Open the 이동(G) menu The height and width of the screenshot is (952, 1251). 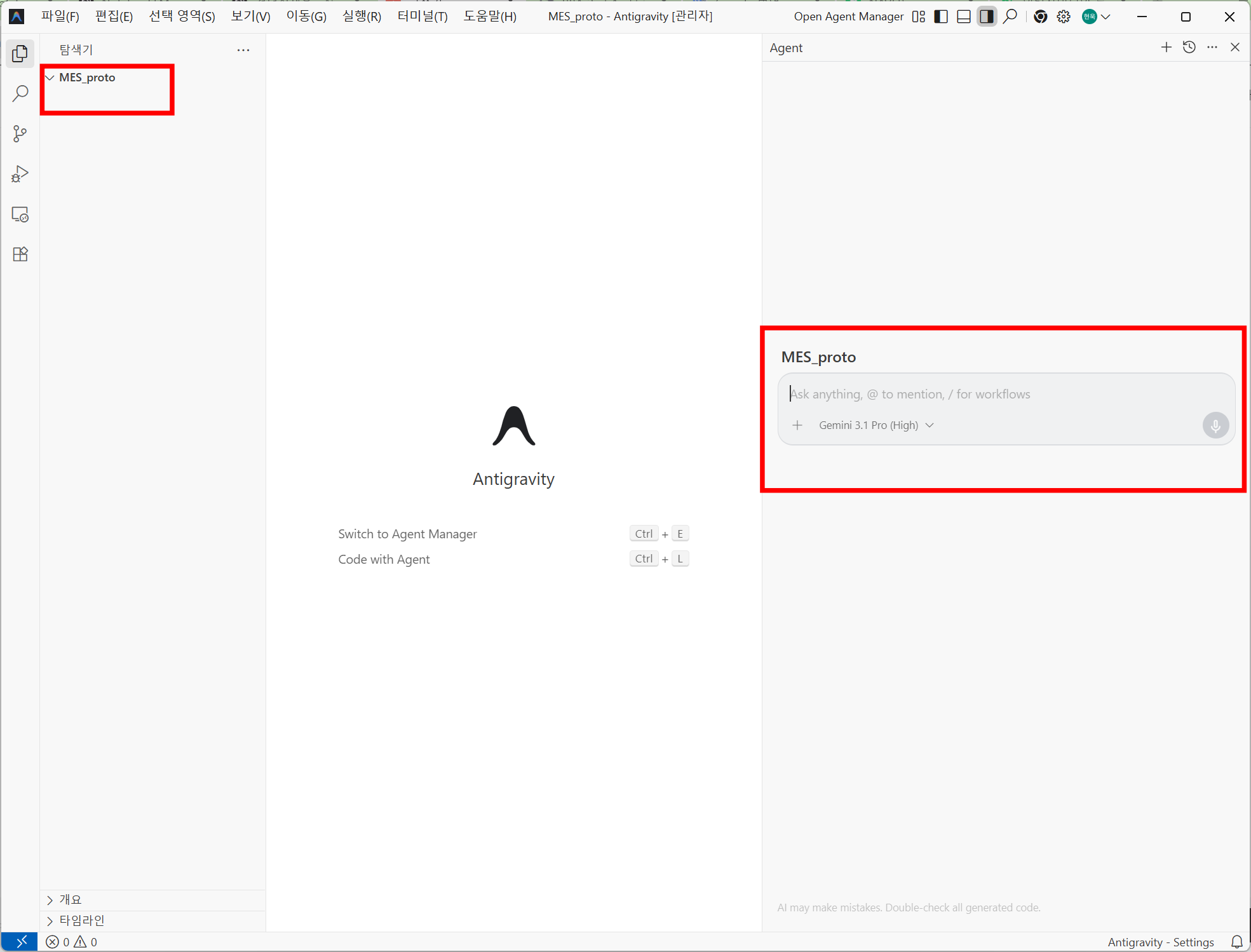pyautogui.click(x=306, y=17)
